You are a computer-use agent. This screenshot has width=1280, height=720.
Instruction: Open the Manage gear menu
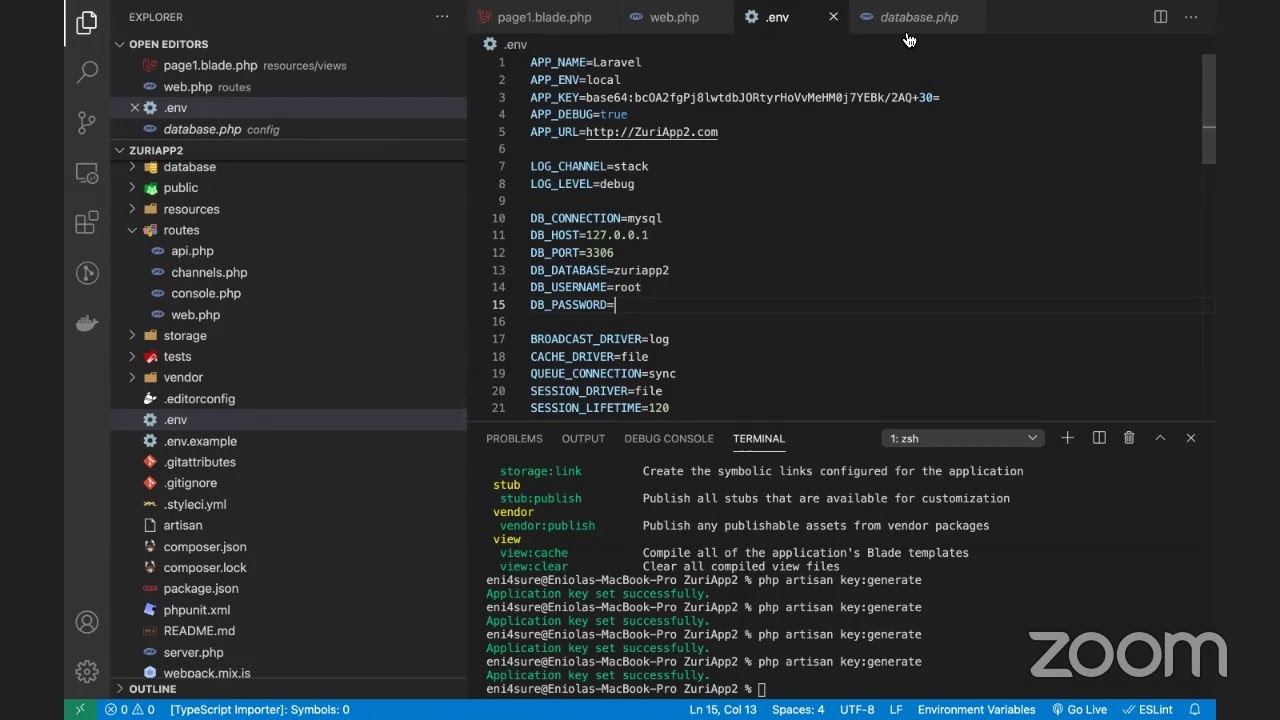(87, 671)
